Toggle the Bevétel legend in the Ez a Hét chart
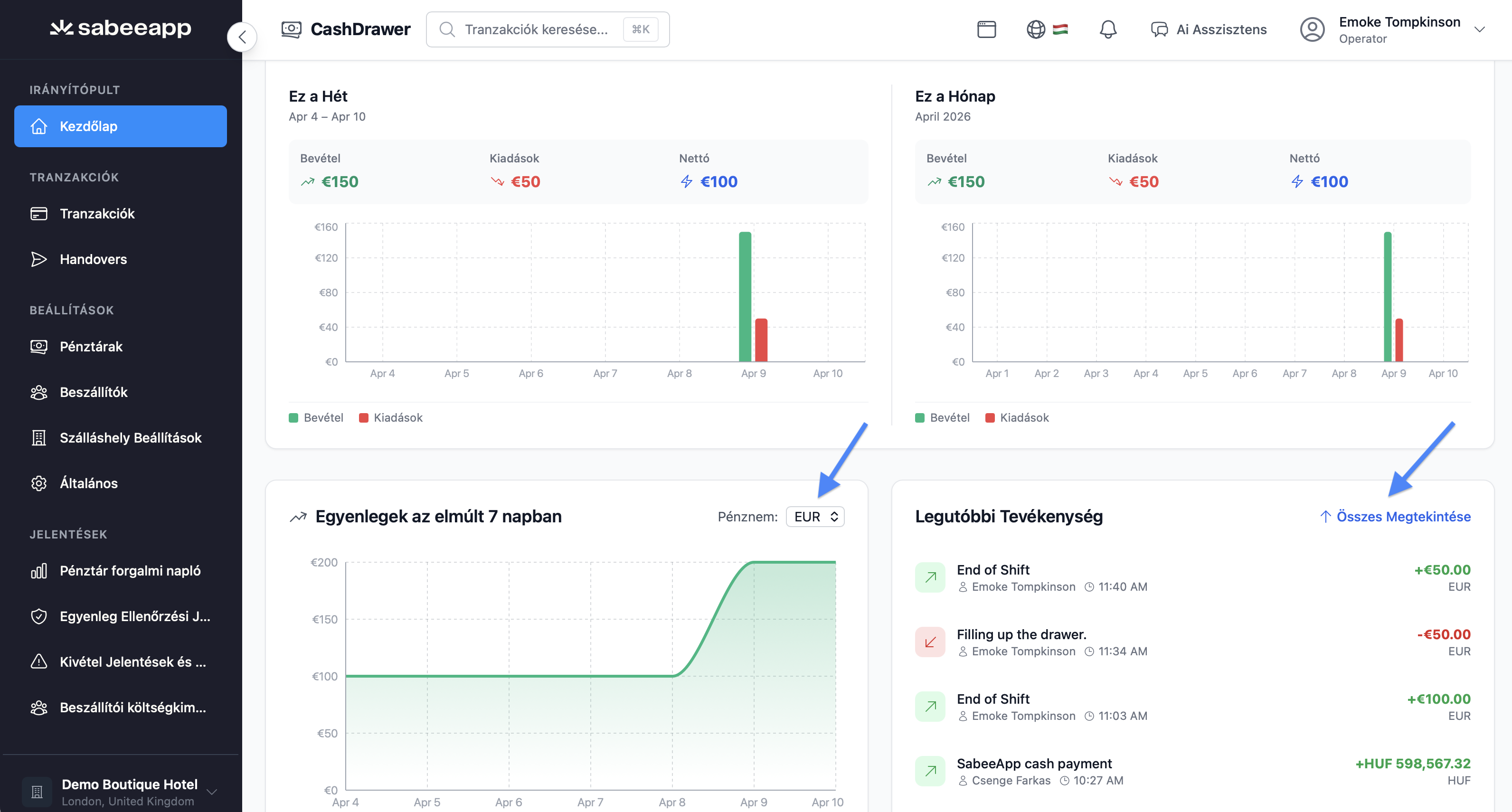This screenshot has width=1512, height=812. [316, 417]
